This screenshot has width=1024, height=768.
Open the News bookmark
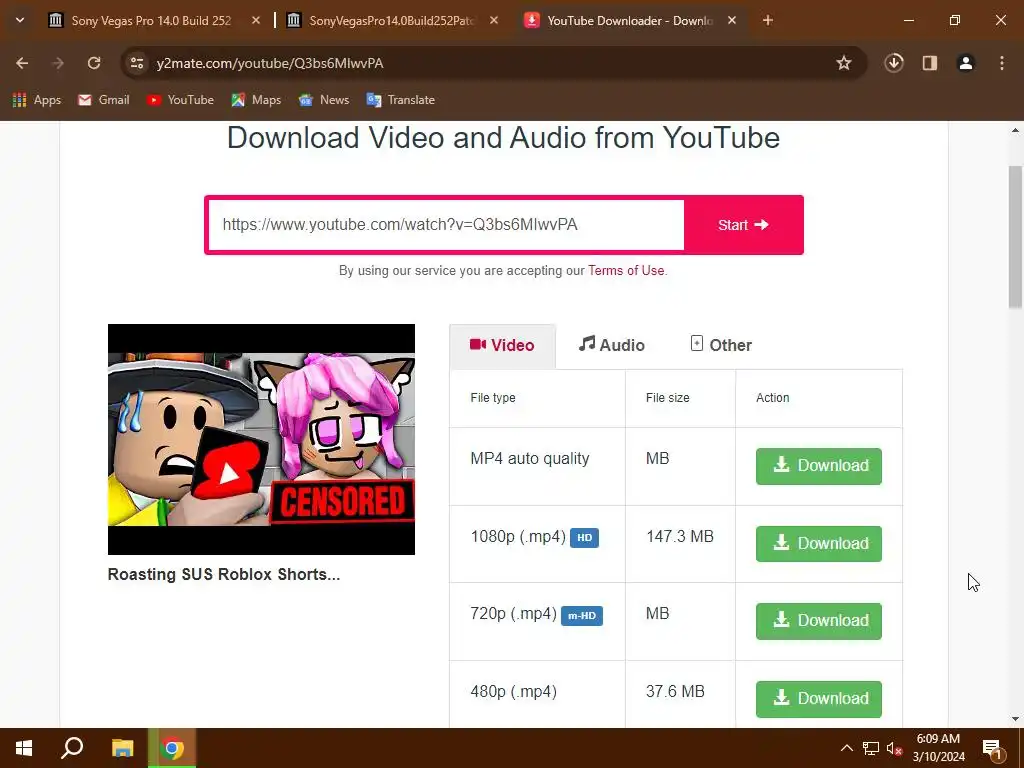click(324, 100)
